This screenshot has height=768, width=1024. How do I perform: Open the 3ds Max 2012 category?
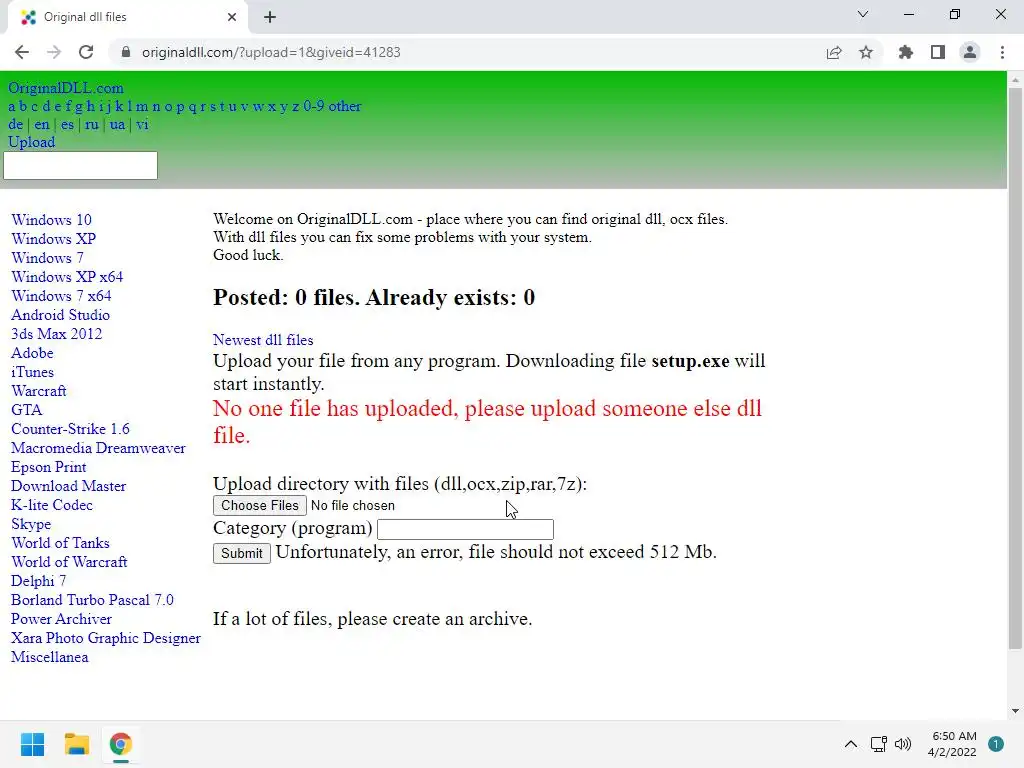coord(56,334)
